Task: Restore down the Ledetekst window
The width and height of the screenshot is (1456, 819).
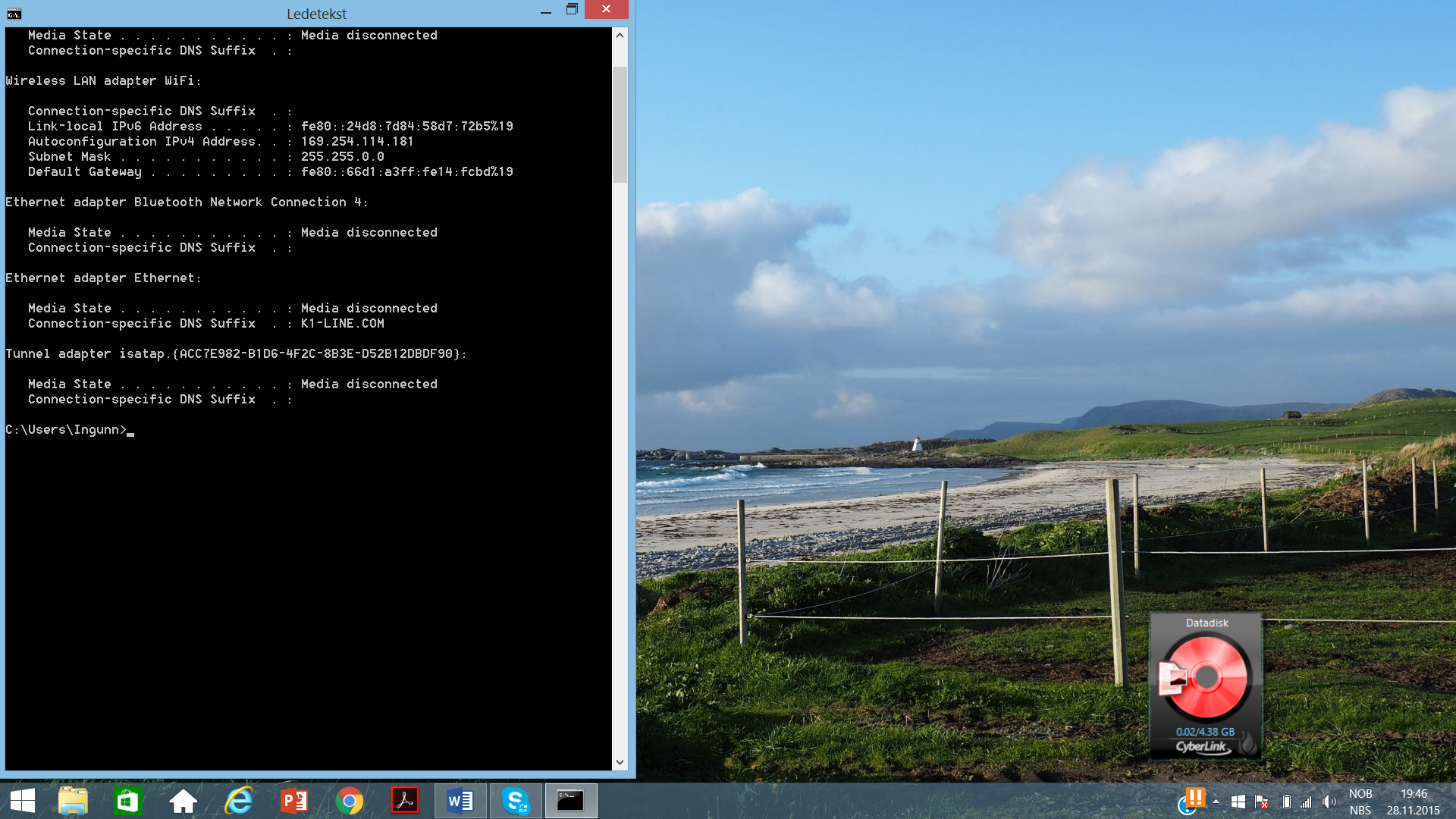Action: point(572,10)
